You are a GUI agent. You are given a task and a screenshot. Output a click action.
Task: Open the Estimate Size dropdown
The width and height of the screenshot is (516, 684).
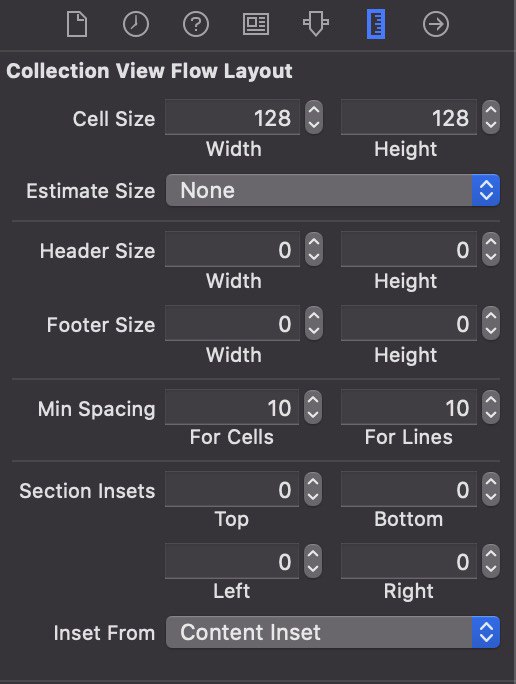tap(333, 190)
